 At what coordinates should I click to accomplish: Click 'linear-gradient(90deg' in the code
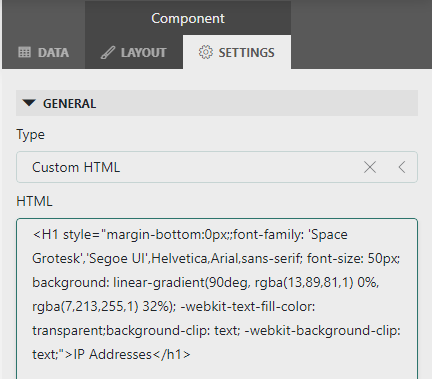click(x=181, y=283)
